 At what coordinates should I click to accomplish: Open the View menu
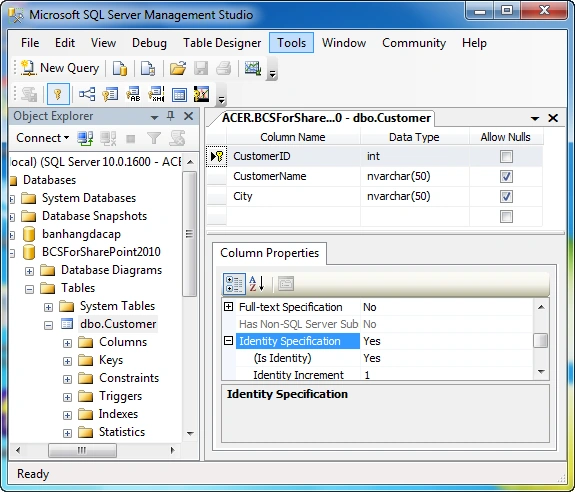(x=103, y=43)
